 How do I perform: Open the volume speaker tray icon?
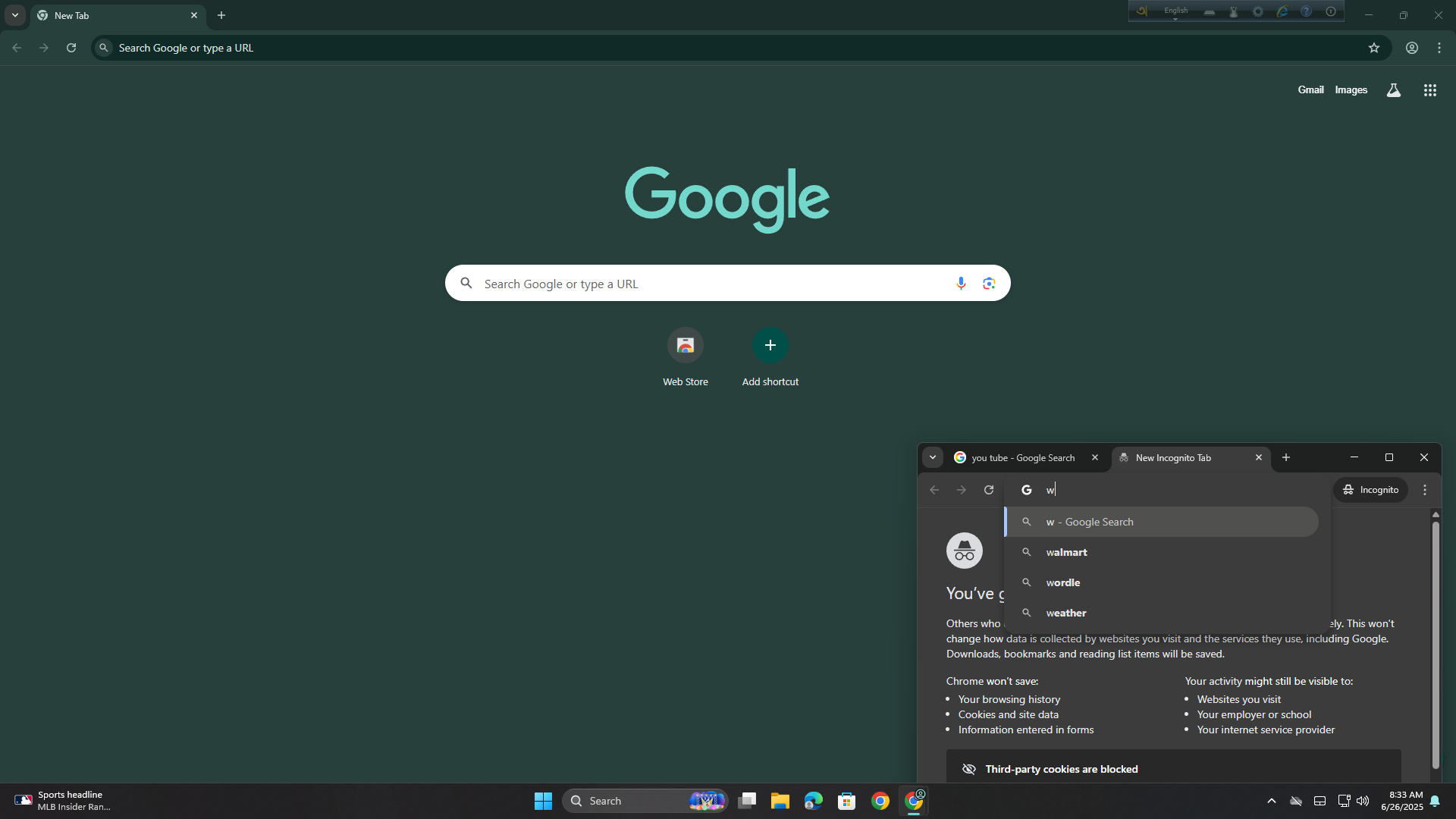1363,801
